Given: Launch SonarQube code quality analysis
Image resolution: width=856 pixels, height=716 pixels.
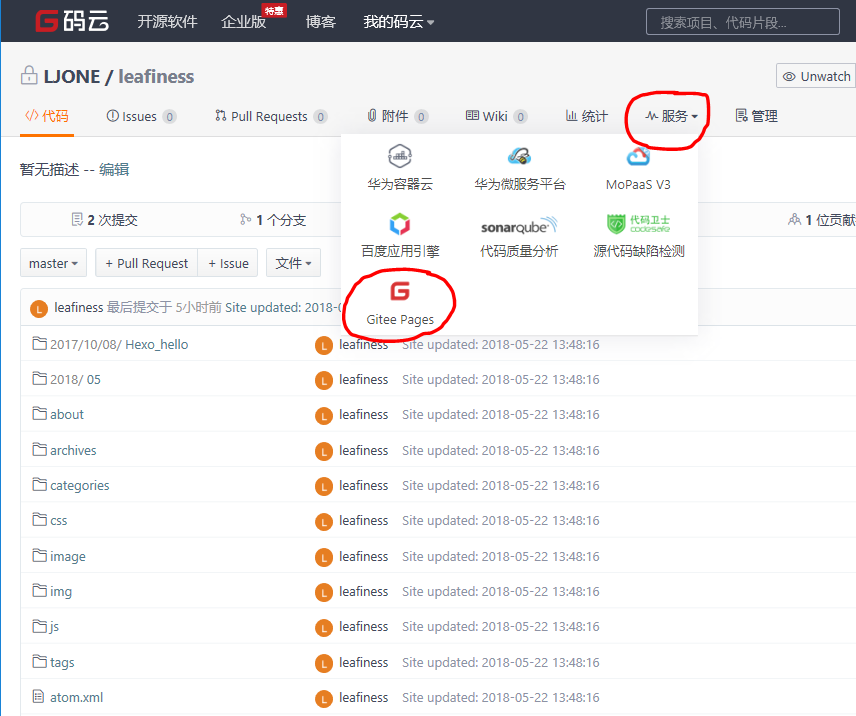Looking at the screenshot, I should (x=519, y=225).
